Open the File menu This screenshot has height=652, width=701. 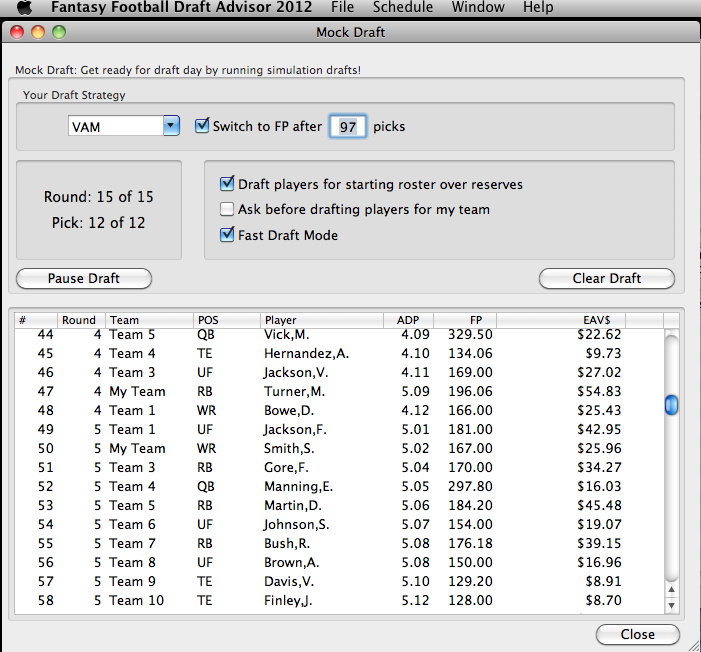point(342,7)
